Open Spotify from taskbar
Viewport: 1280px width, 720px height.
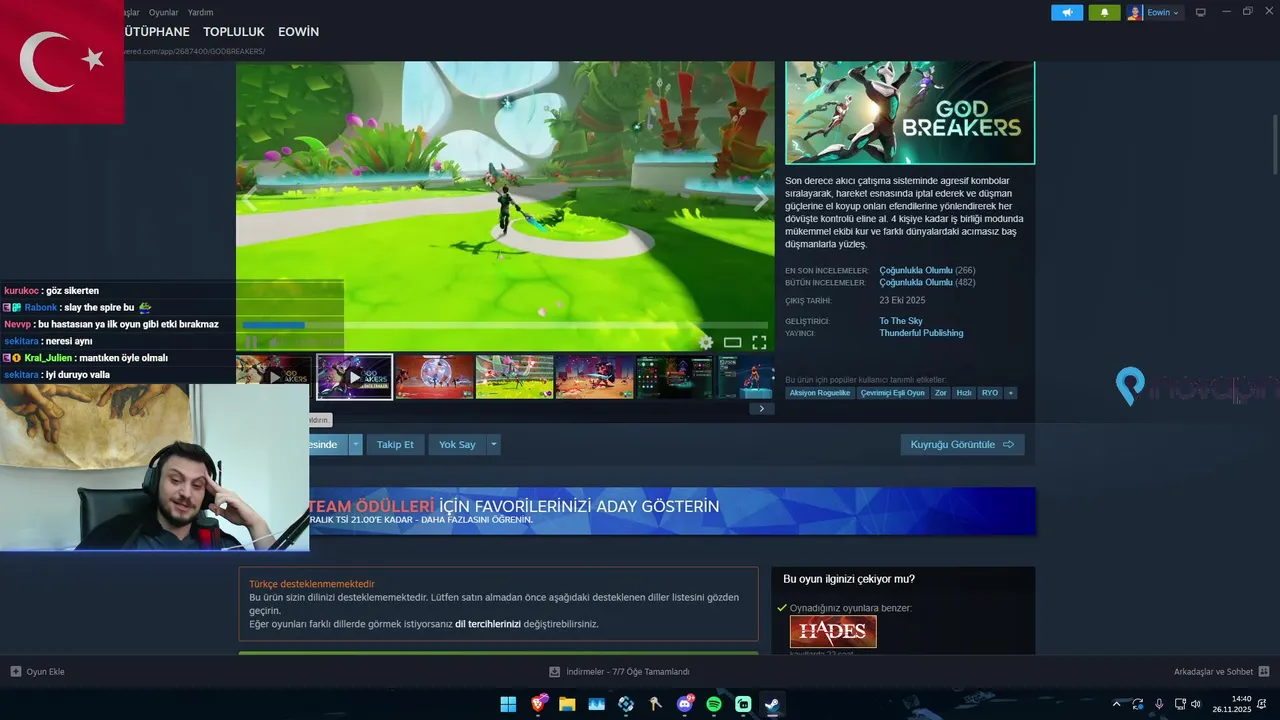pos(714,704)
